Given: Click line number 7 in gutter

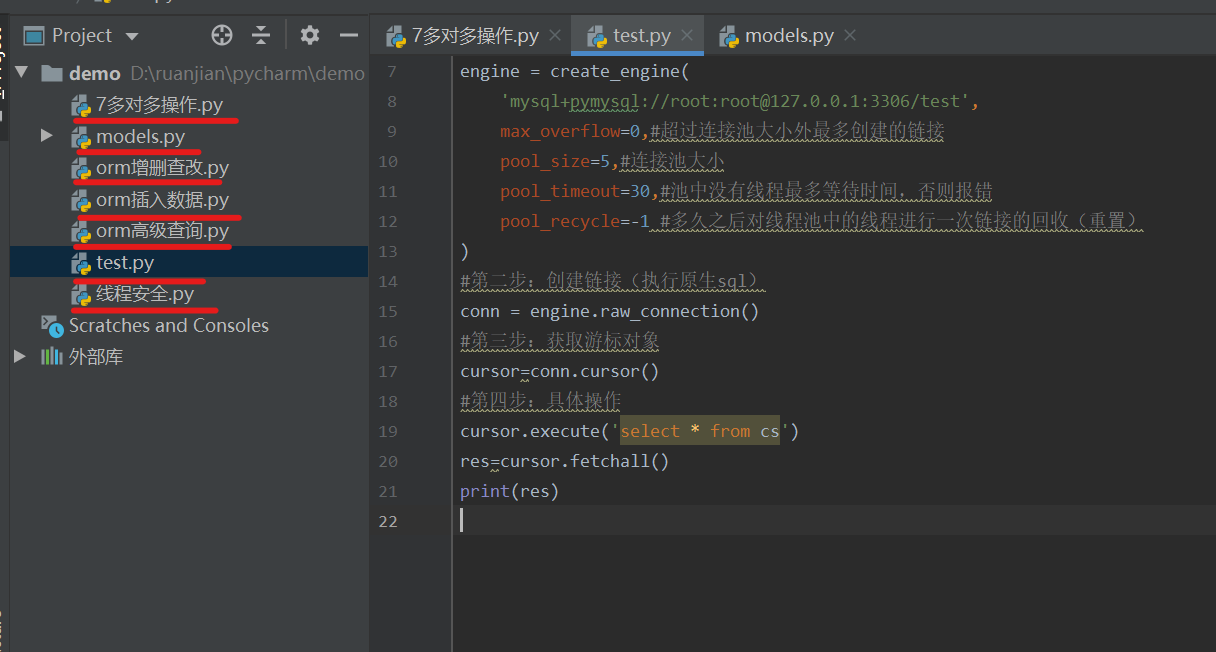Looking at the screenshot, I should click(x=391, y=71).
